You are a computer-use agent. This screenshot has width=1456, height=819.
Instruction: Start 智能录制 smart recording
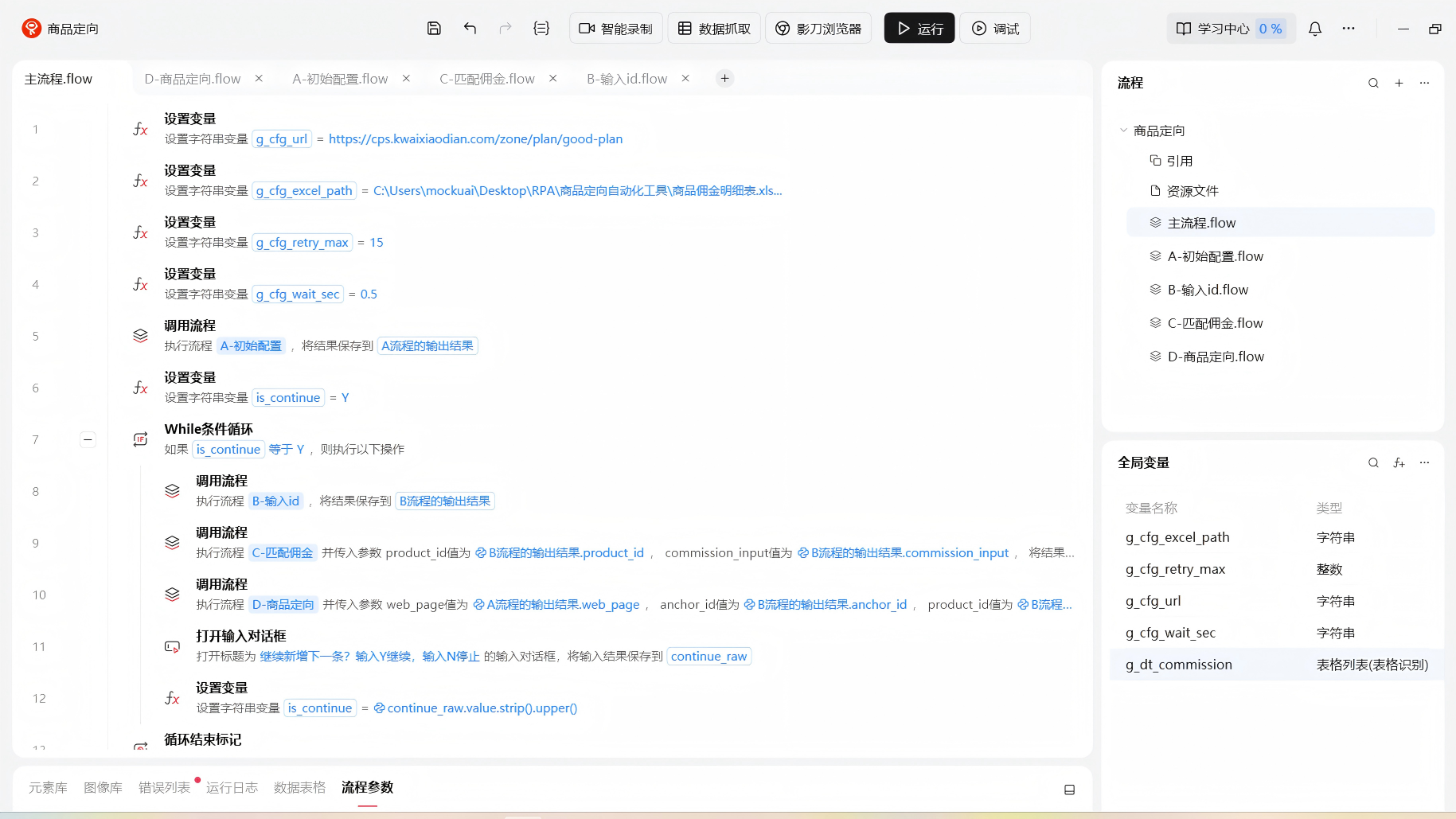[615, 29]
